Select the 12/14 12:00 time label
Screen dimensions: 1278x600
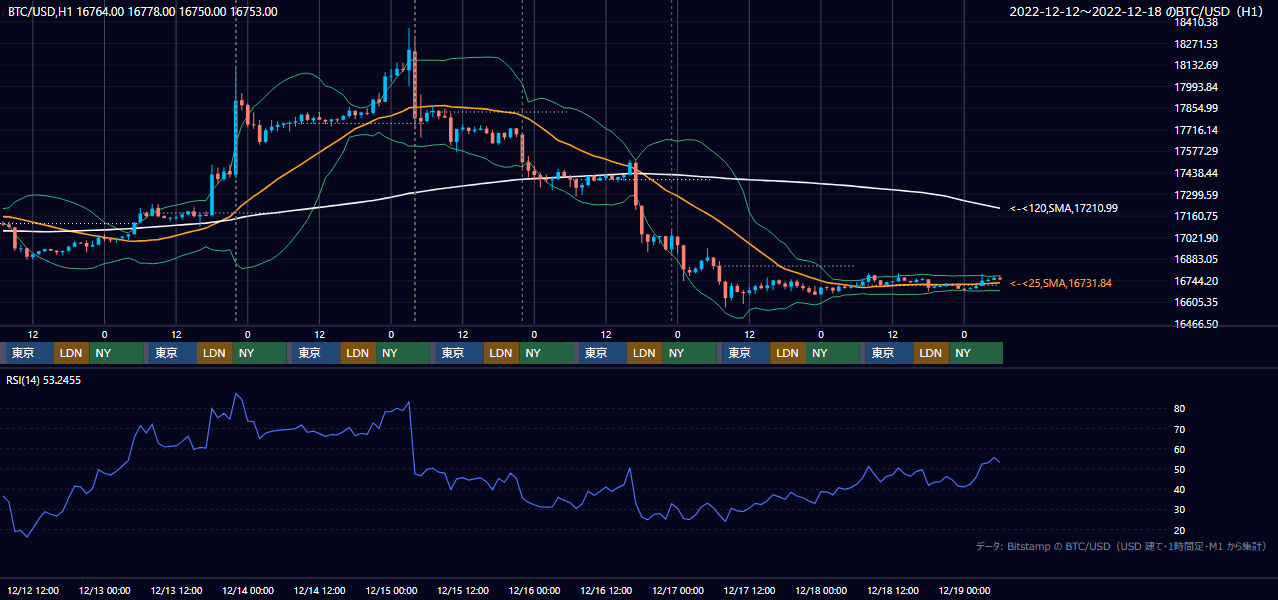coord(319,591)
